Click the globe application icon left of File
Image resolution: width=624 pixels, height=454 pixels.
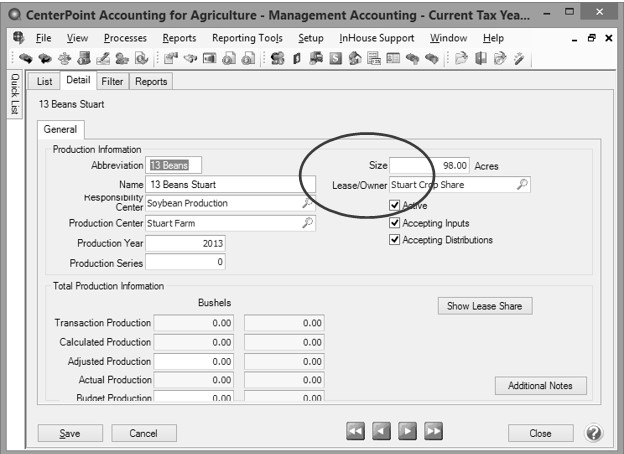point(19,38)
